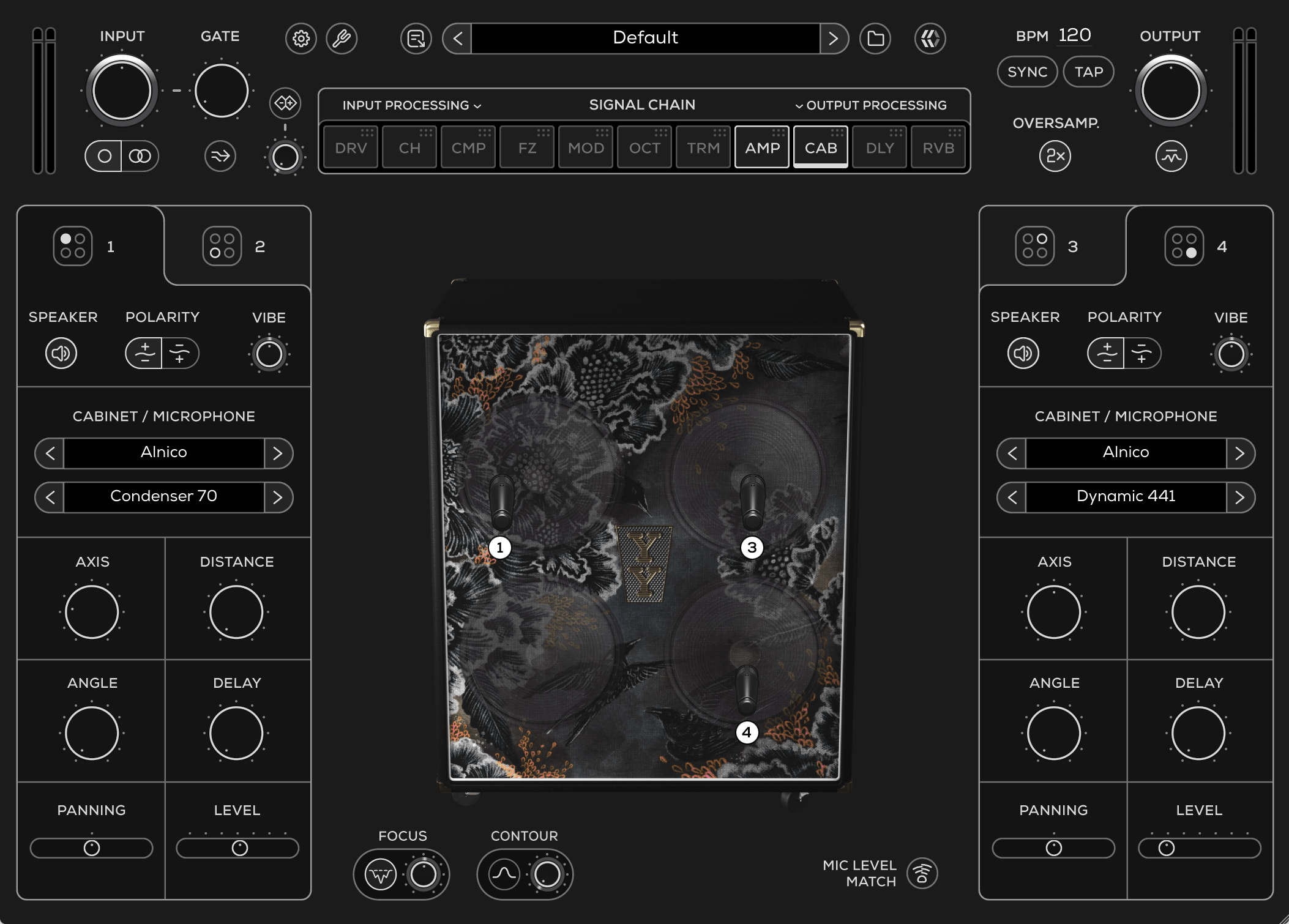This screenshot has width=1289, height=924.
Task: Open the RVB module
Action: pos(938,147)
